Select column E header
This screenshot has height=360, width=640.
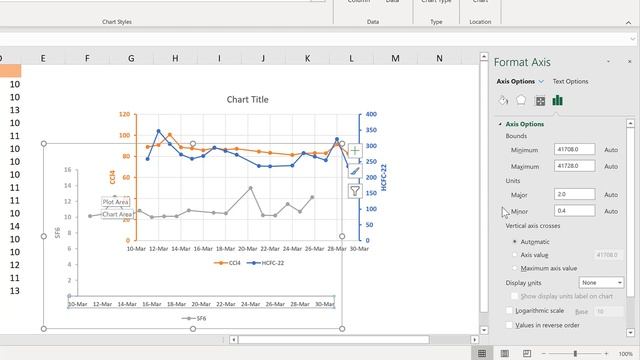coord(43,58)
